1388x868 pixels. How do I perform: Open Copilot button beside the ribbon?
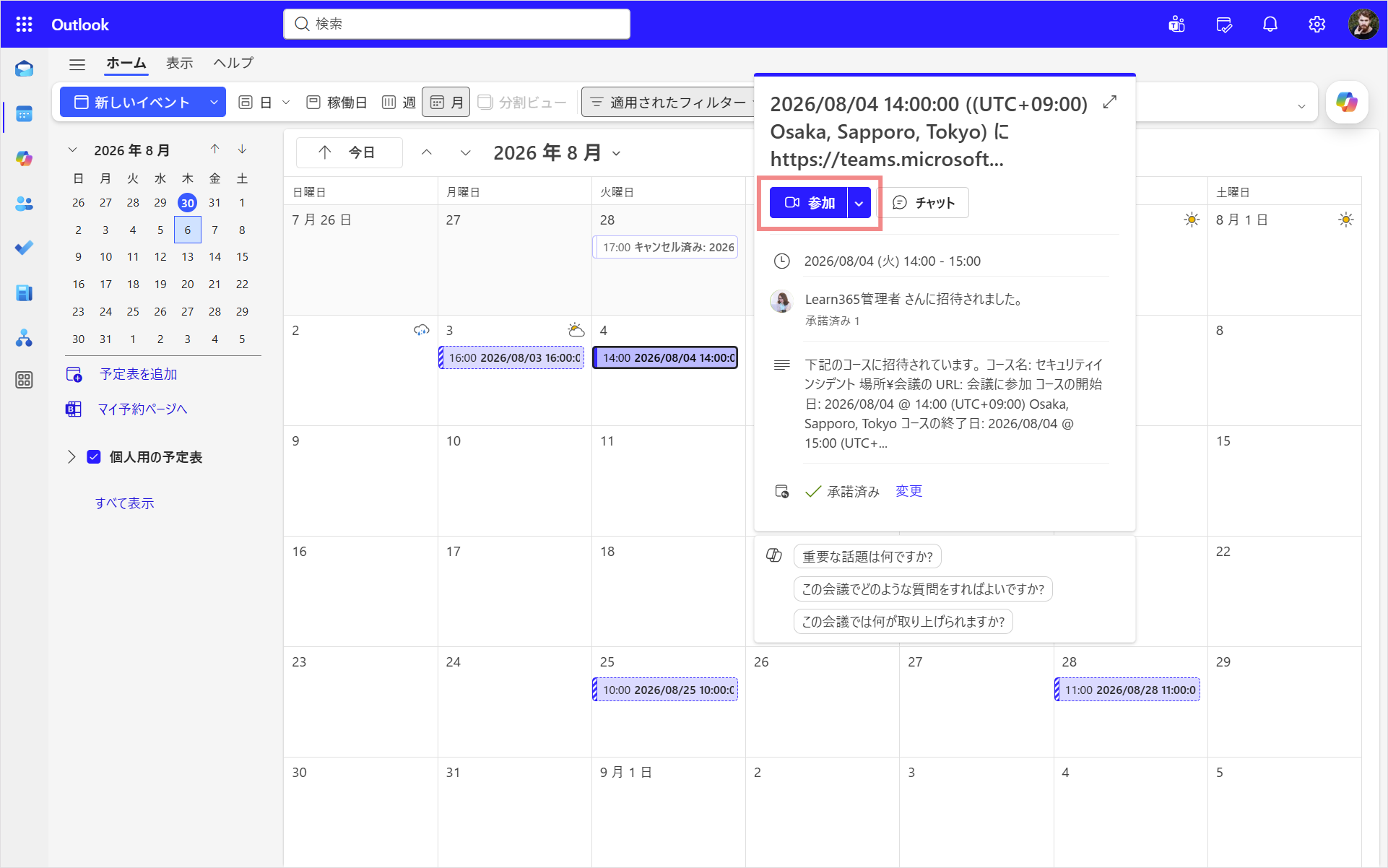click(x=1347, y=102)
